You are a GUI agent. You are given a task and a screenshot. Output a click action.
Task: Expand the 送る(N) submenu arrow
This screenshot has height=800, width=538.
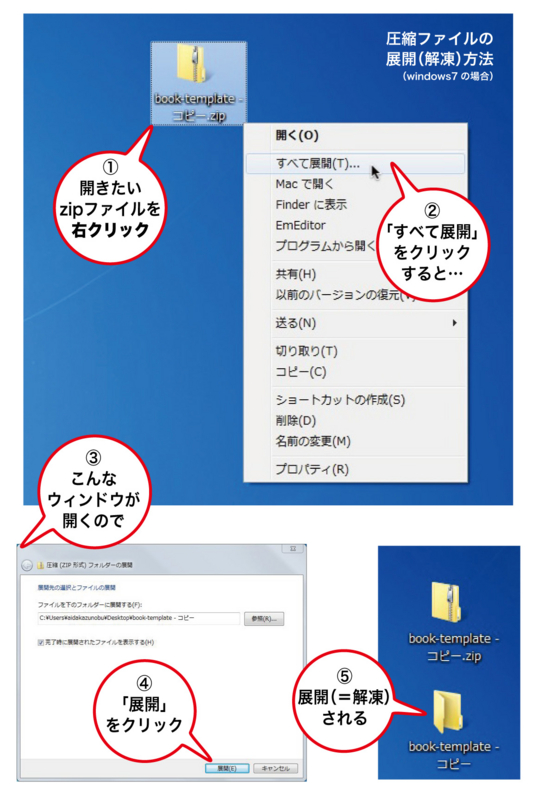(454, 322)
